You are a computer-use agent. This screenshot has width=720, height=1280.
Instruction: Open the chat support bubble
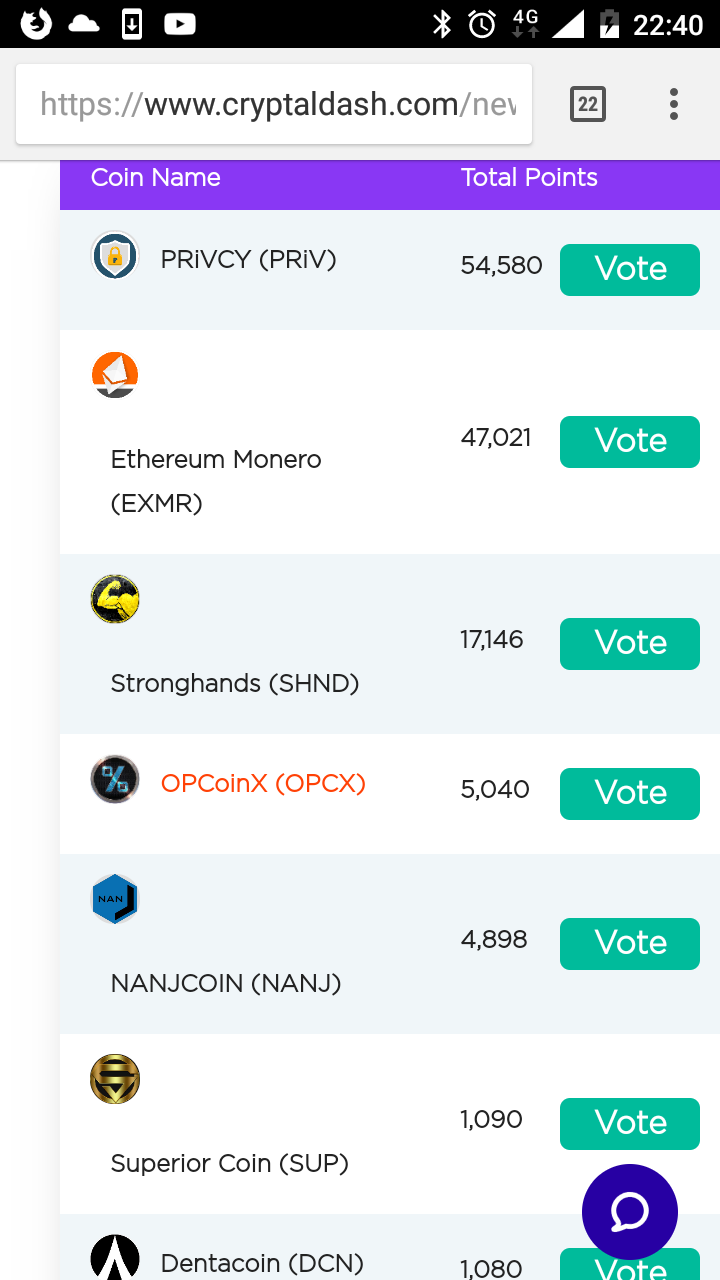[630, 1212]
